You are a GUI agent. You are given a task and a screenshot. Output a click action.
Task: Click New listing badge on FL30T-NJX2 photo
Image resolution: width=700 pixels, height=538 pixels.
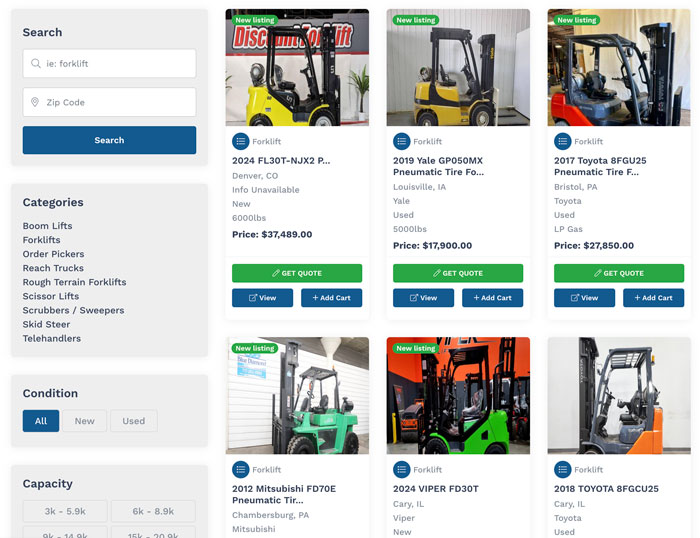(254, 20)
